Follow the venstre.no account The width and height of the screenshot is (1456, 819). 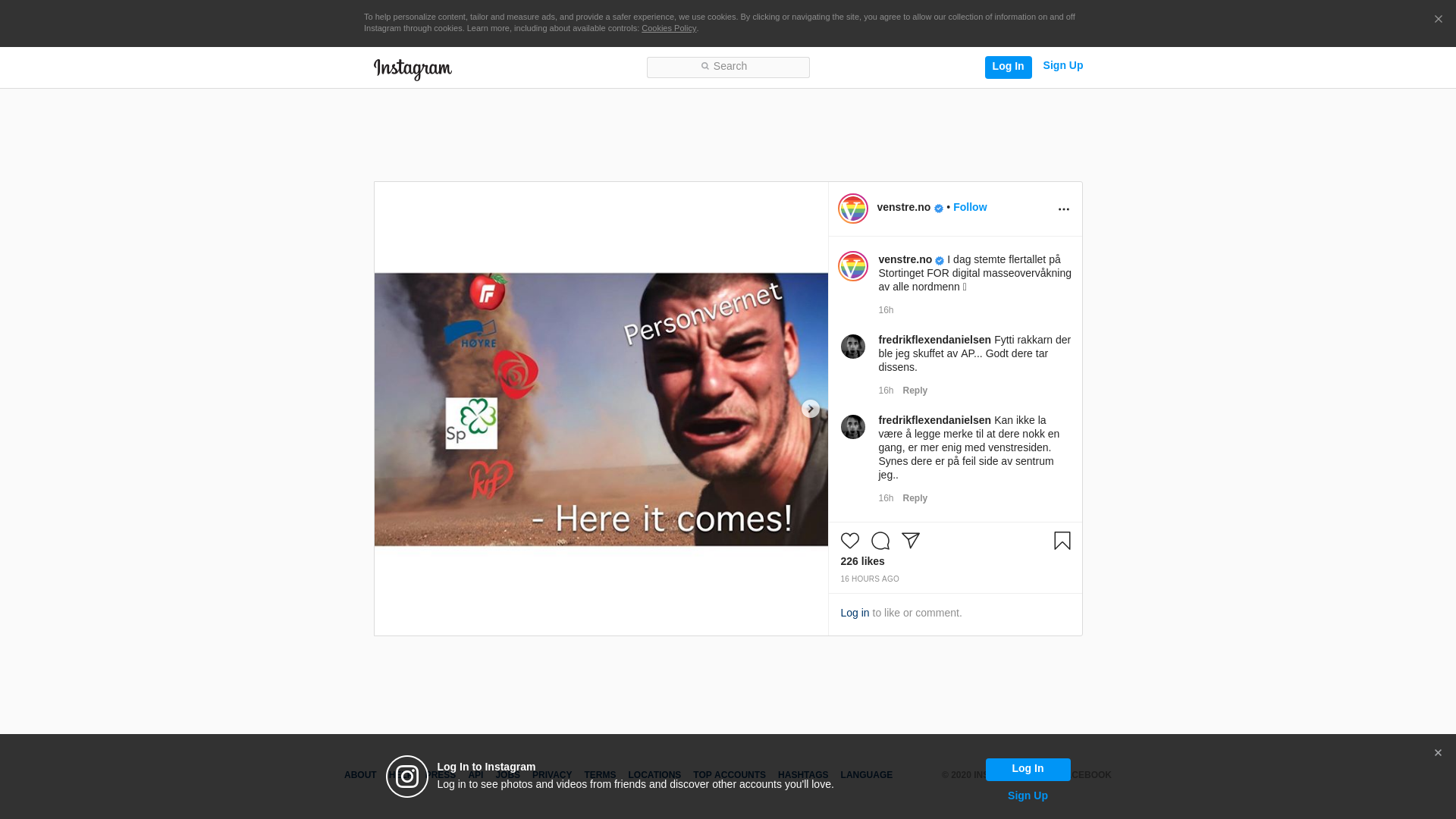[970, 207]
